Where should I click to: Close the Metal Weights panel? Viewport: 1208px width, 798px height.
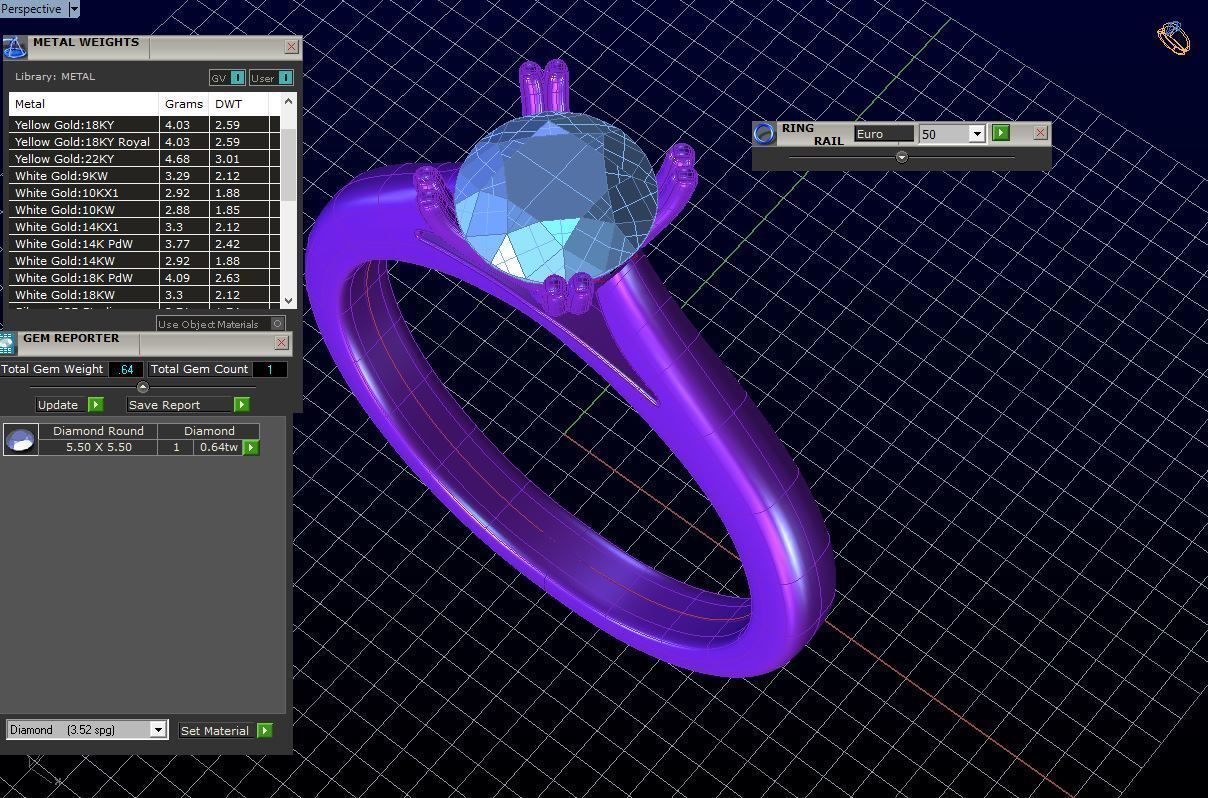[x=291, y=46]
